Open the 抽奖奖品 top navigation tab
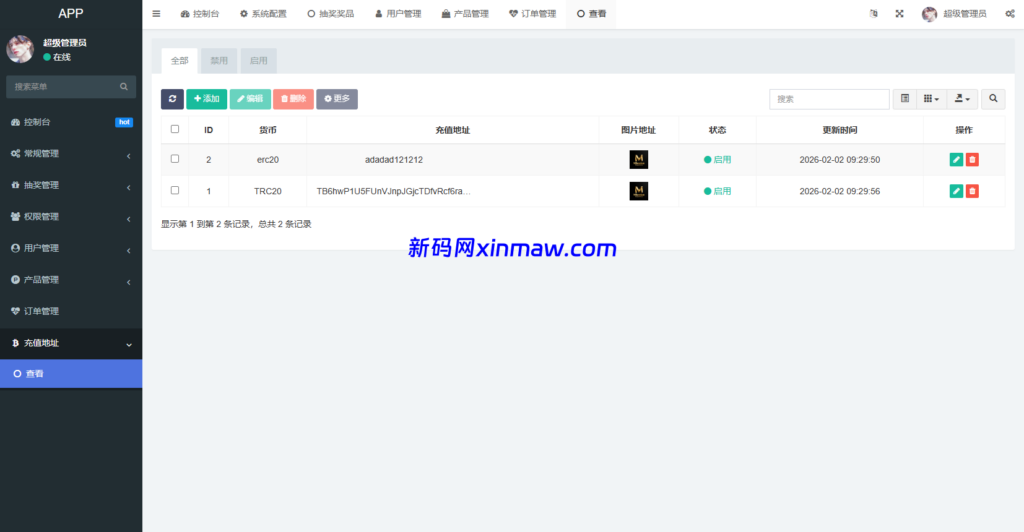Screen dimensions: 1024x532 (330, 14)
